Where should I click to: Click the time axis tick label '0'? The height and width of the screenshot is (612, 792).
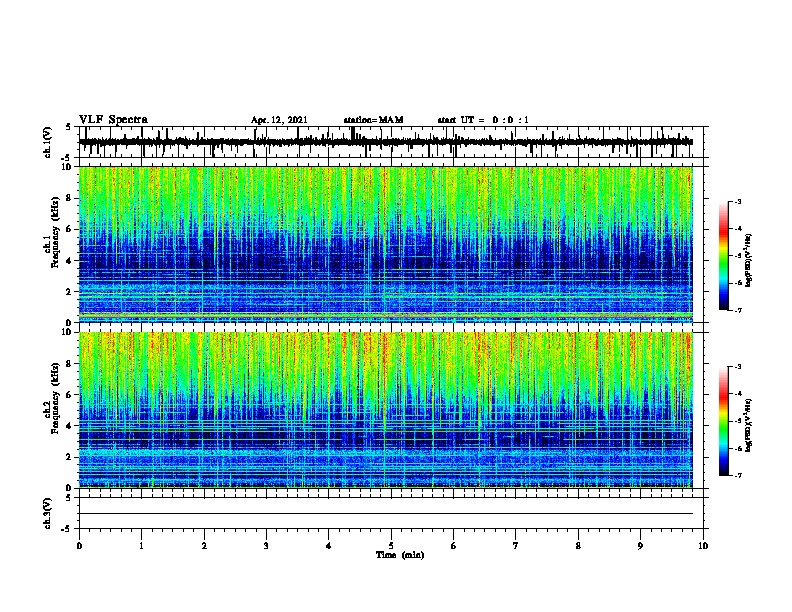tap(79, 546)
